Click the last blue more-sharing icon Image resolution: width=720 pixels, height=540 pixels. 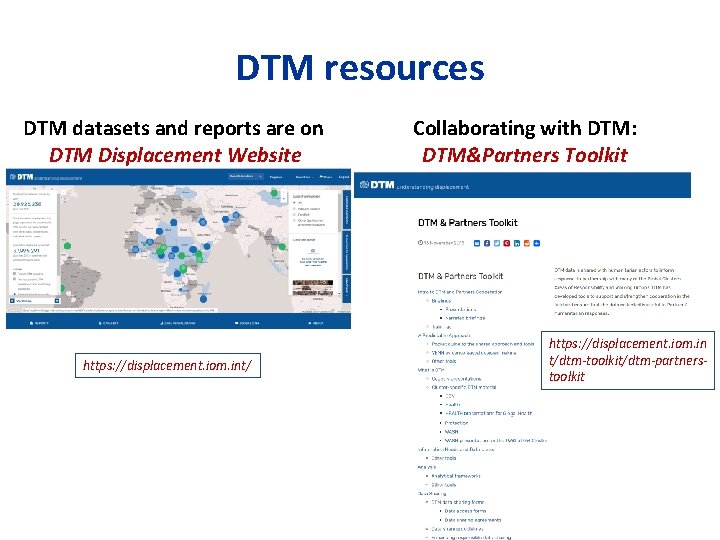537,243
